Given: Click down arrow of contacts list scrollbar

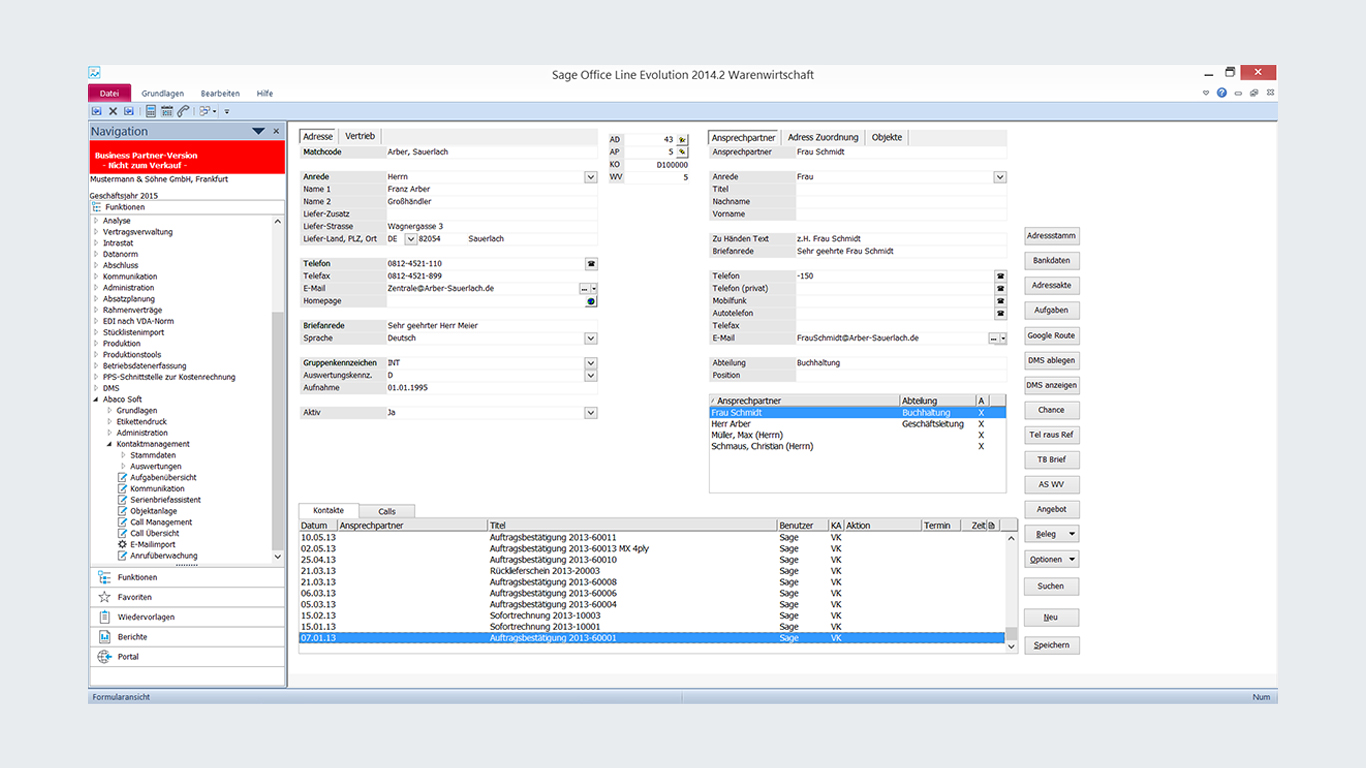Looking at the screenshot, I should tap(1011, 647).
